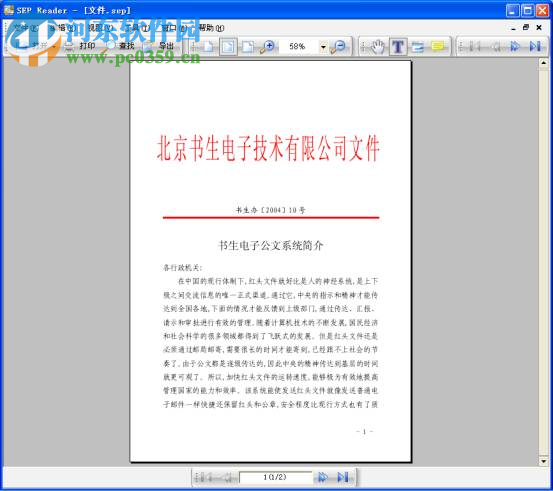553x491 pixels.
Task: Click the salutation line 各行政机关:
Action: [182, 268]
